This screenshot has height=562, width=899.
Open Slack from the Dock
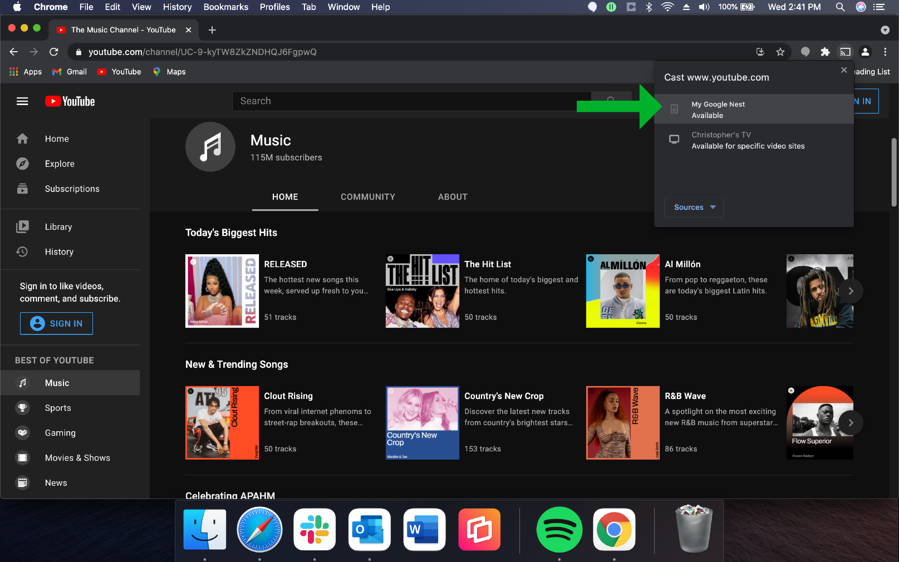314,529
